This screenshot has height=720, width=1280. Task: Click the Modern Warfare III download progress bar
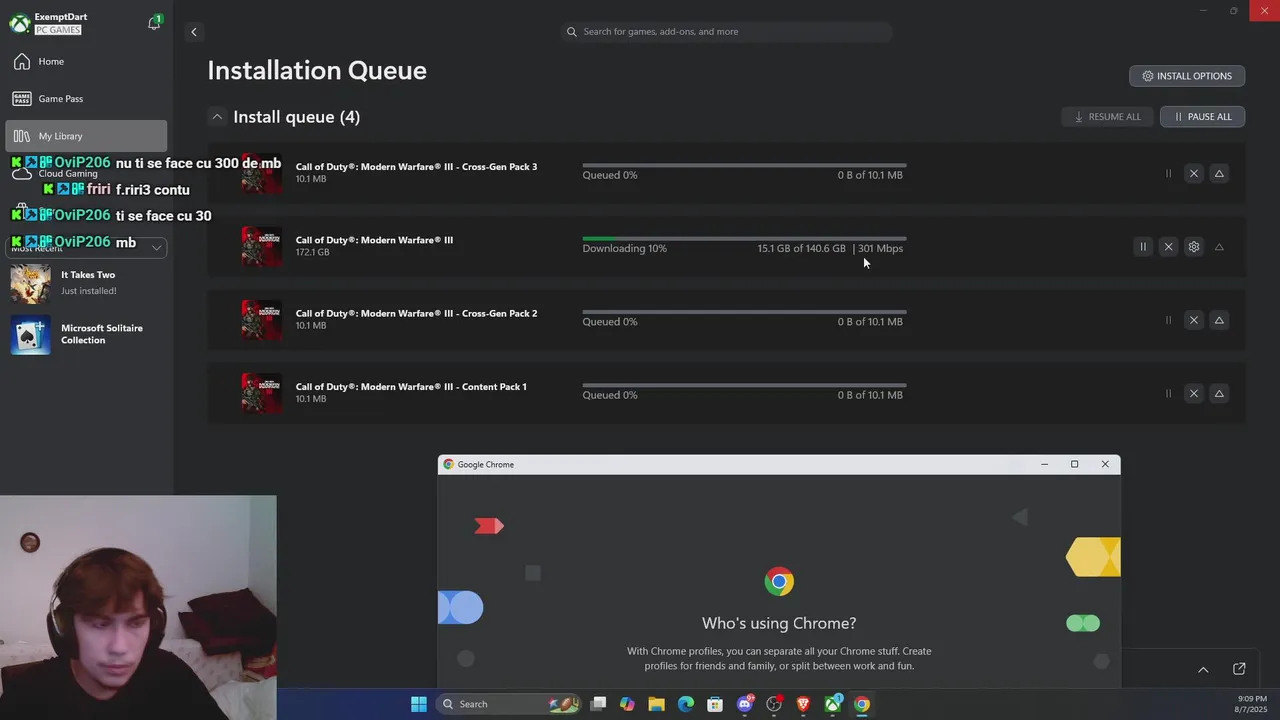point(744,238)
